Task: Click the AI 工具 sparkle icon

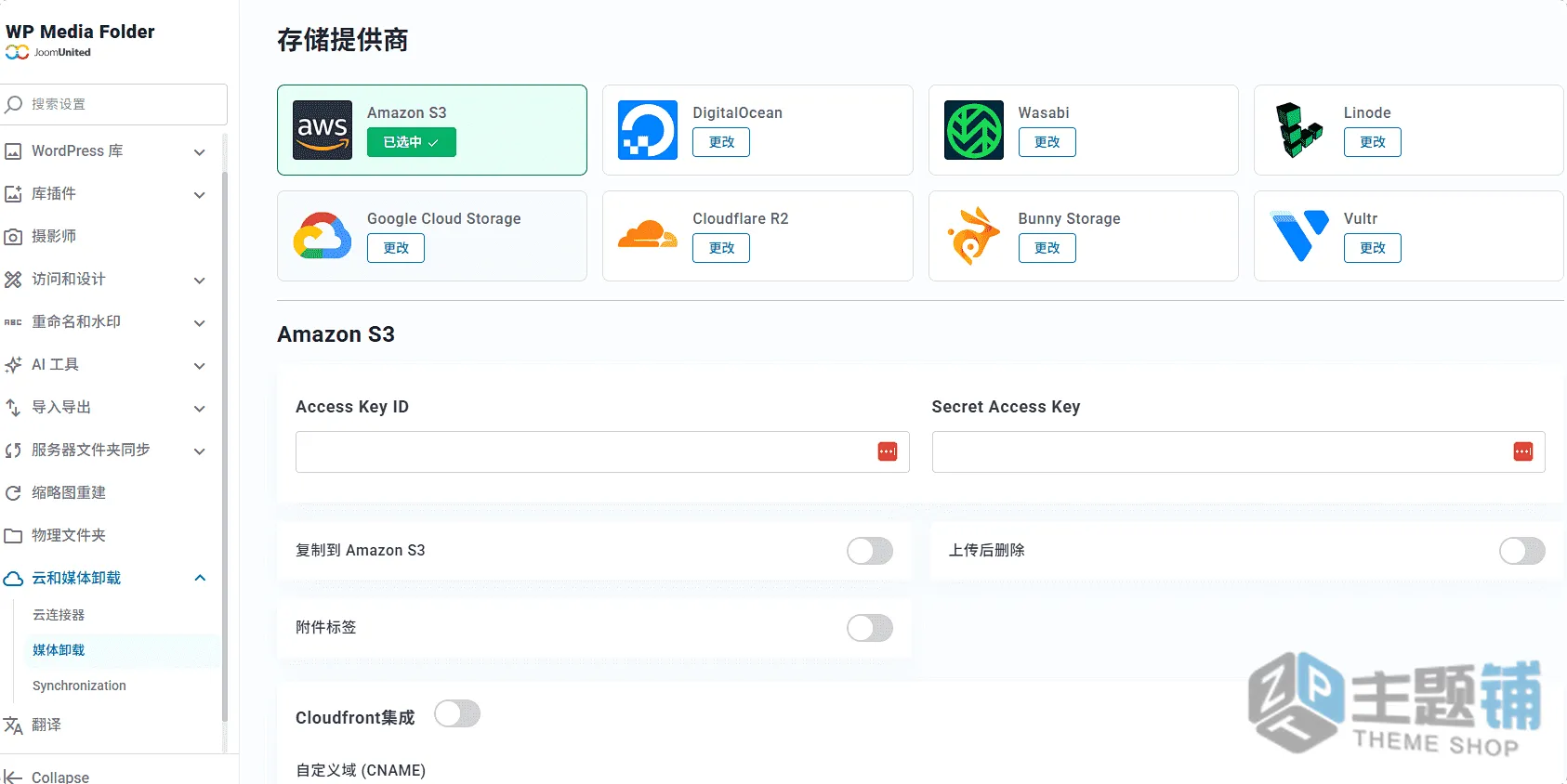Action: pyautogui.click(x=13, y=365)
